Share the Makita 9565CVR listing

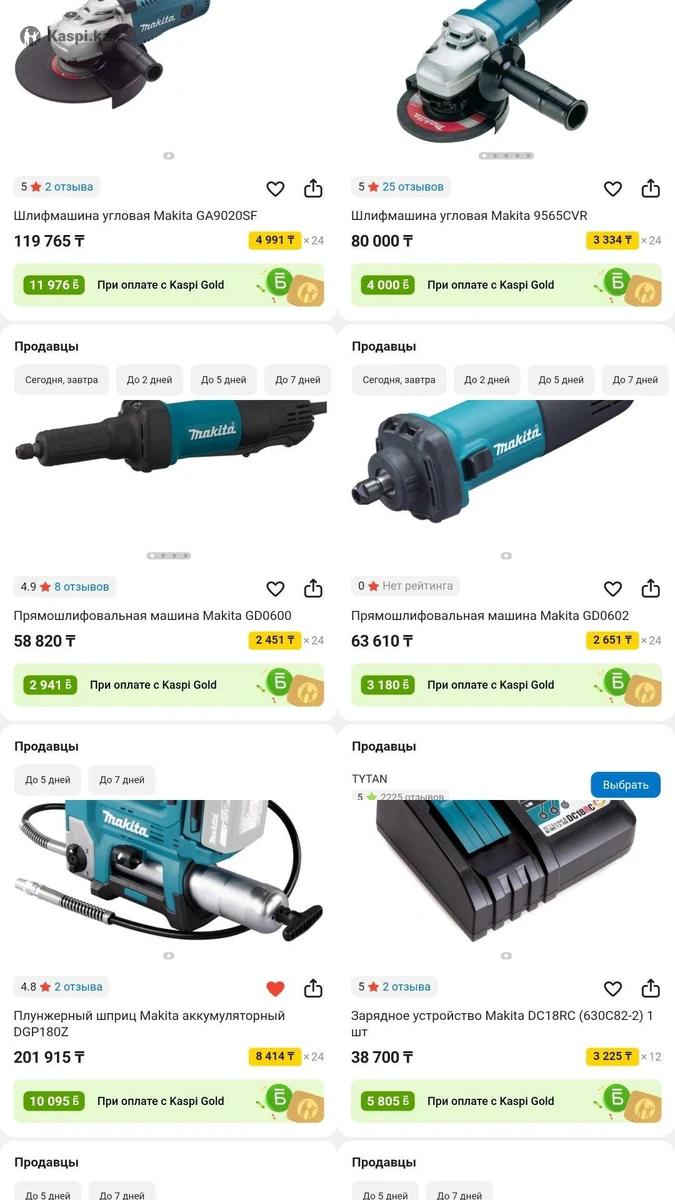651,188
